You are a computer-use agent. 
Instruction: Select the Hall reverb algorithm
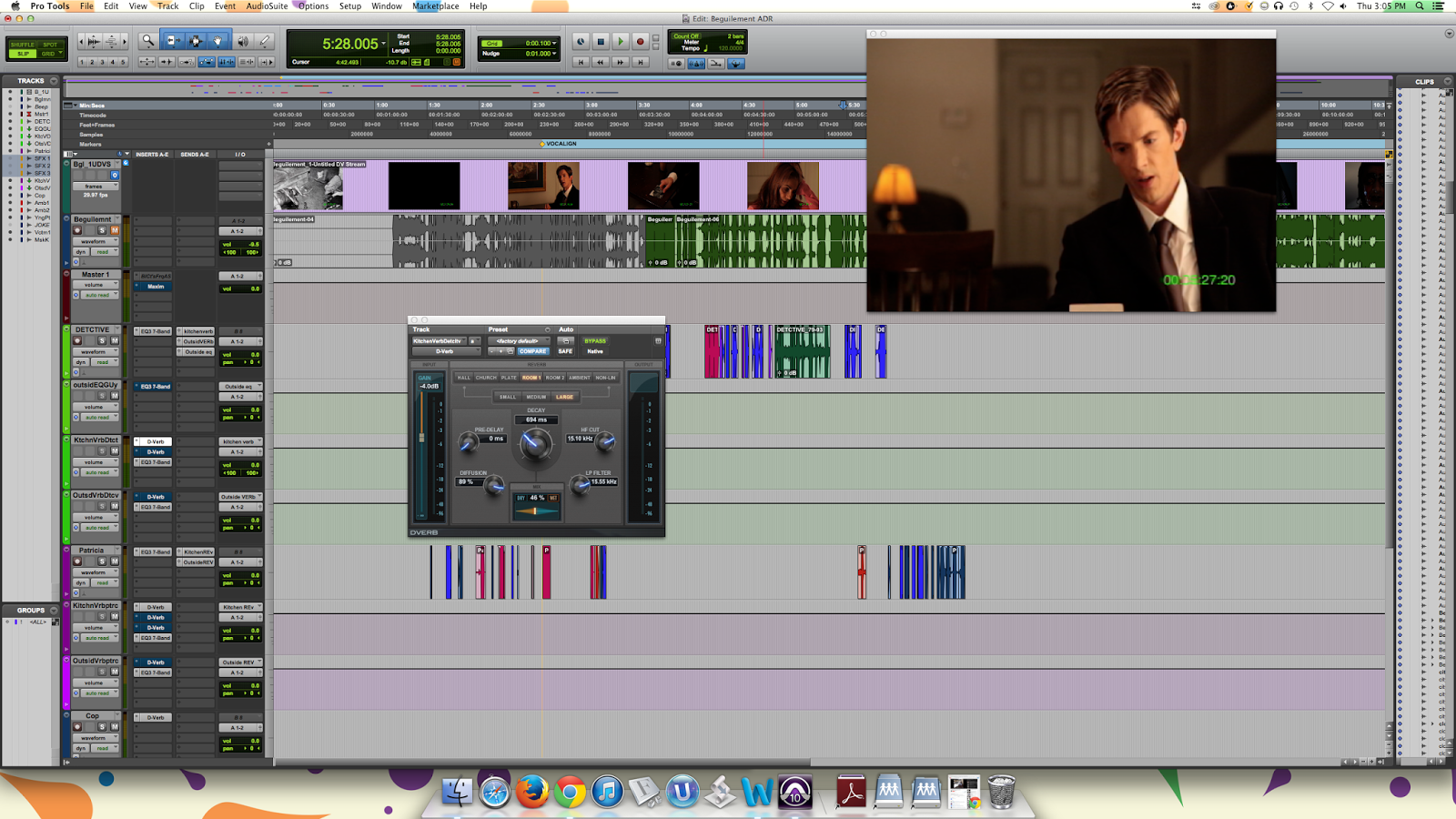click(x=464, y=378)
